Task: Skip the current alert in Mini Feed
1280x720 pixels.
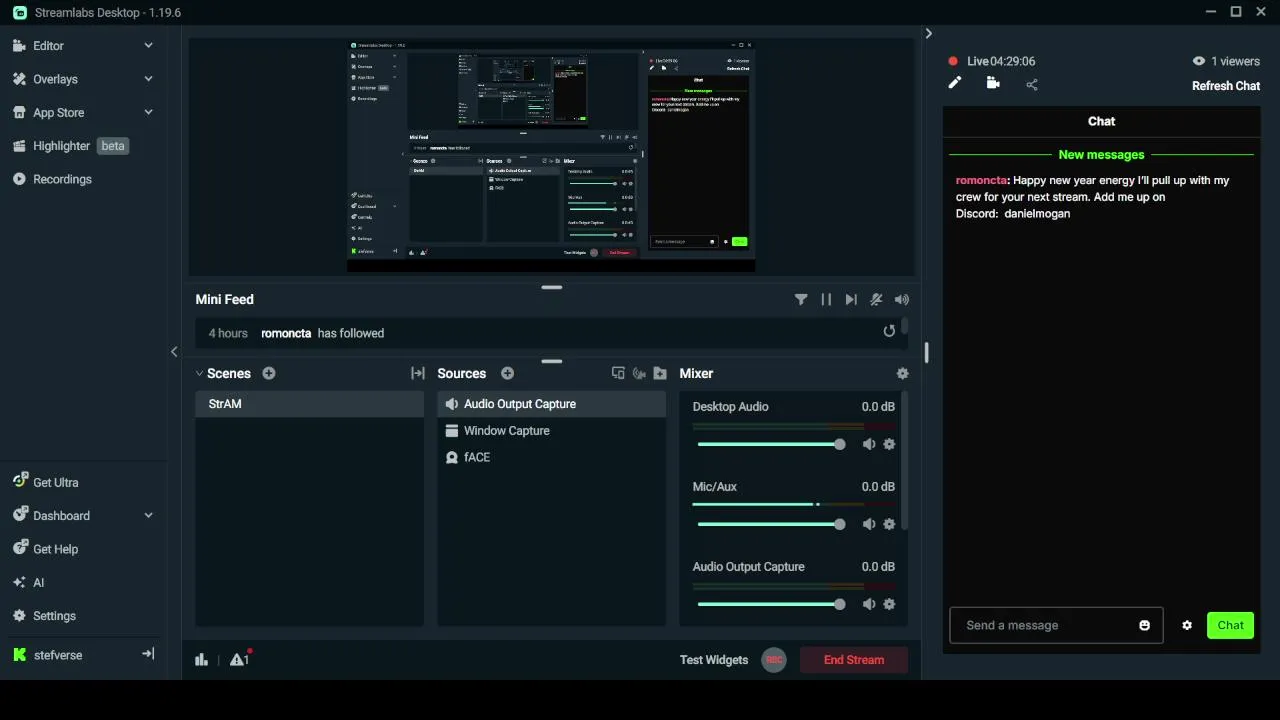Action: pos(851,299)
